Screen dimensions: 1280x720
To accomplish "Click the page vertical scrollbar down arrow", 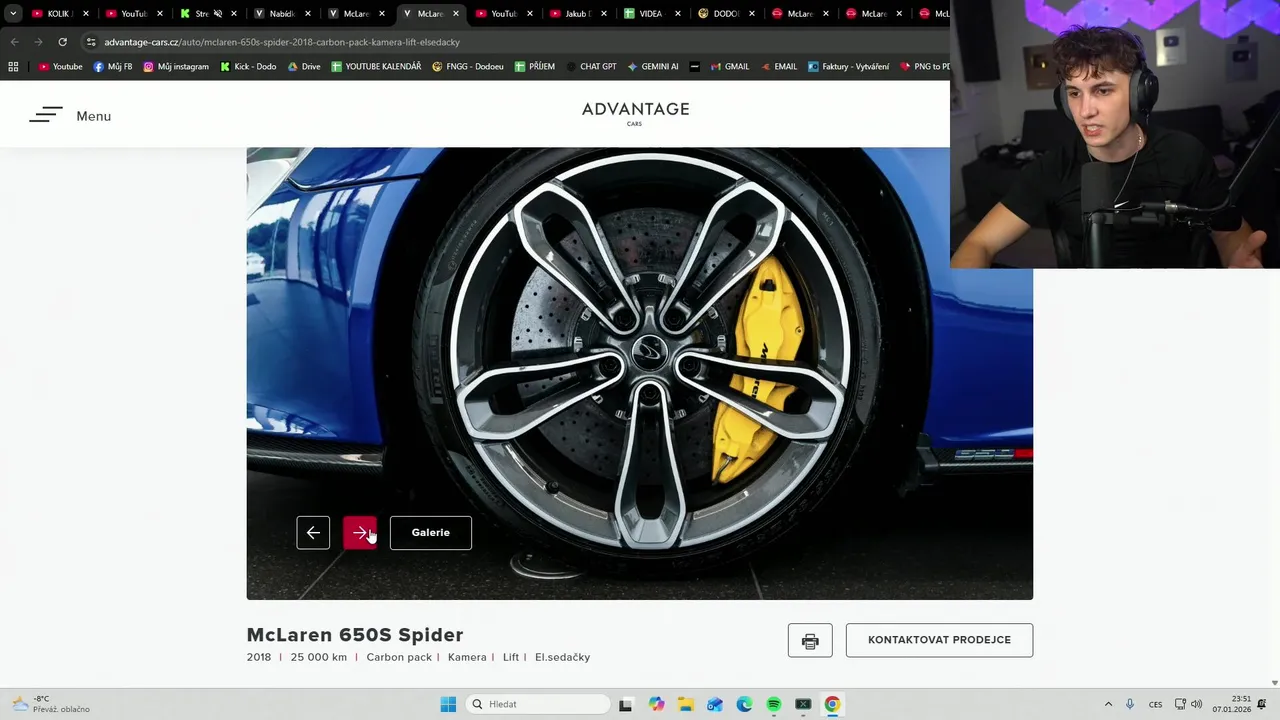I will coord(1273,682).
